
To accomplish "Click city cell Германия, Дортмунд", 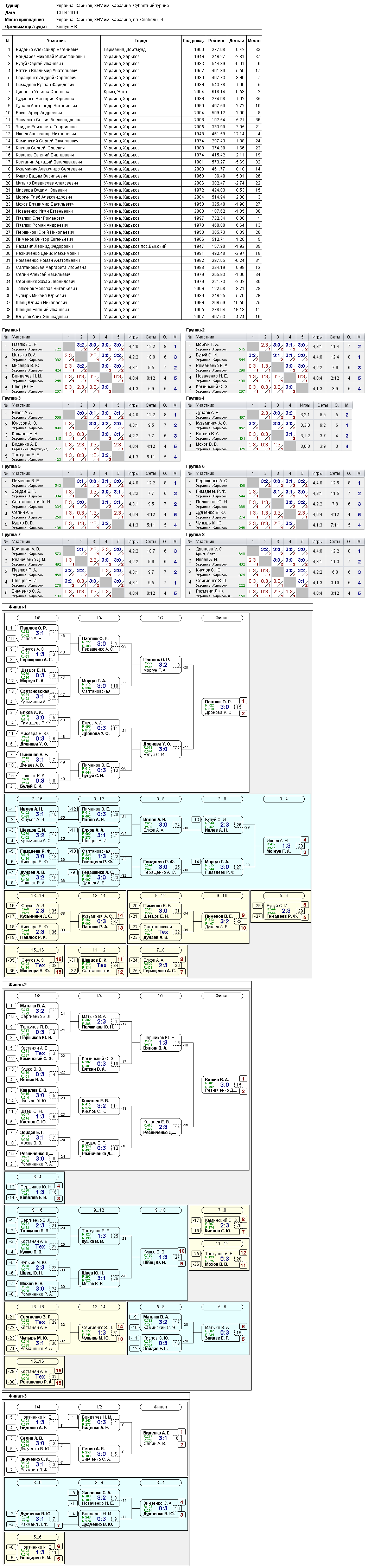I will pos(125,49).
